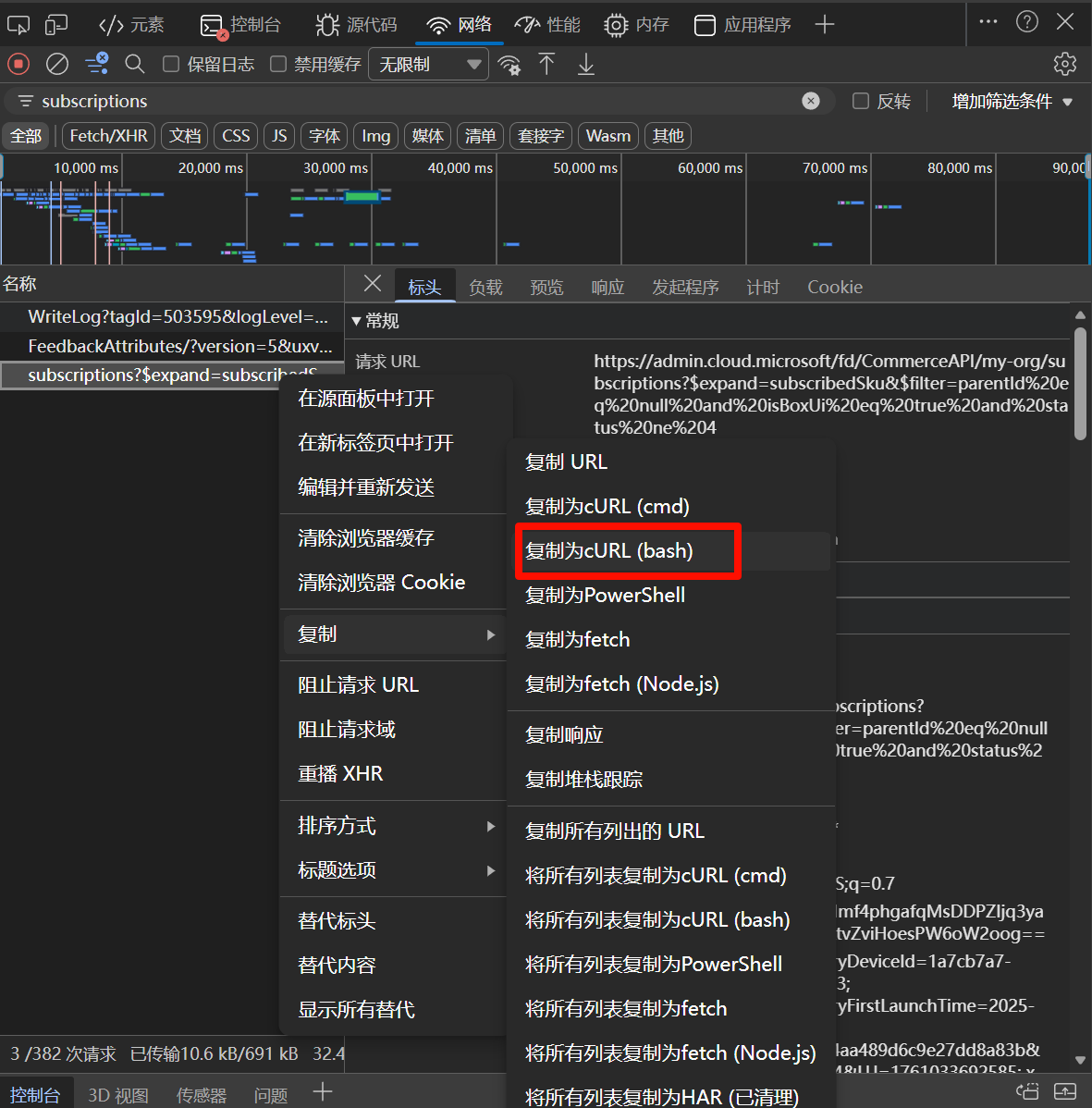
Task: Tick the 反转 filter checkbox
Action: 861,101
